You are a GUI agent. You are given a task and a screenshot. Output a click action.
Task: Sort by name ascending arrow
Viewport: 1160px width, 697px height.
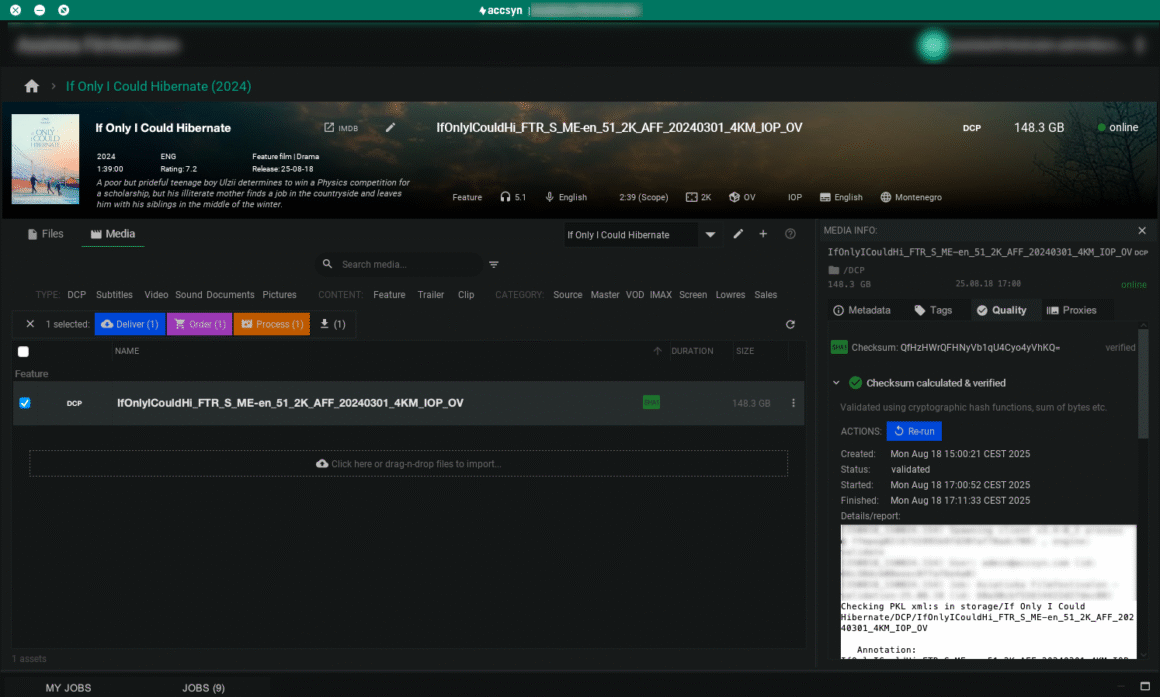click(657, 351)
